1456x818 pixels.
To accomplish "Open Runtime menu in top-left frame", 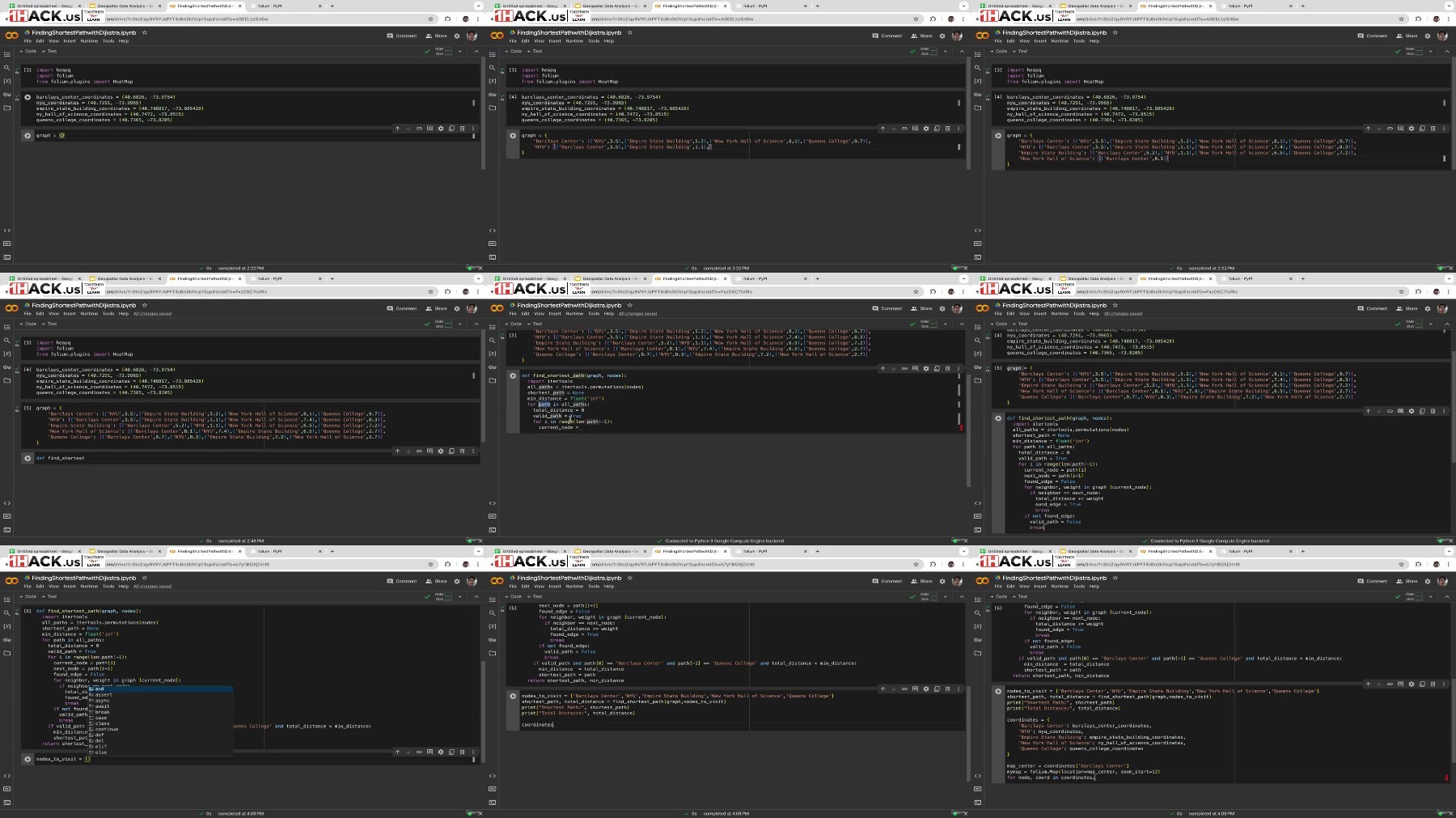I will pos(89,40).
